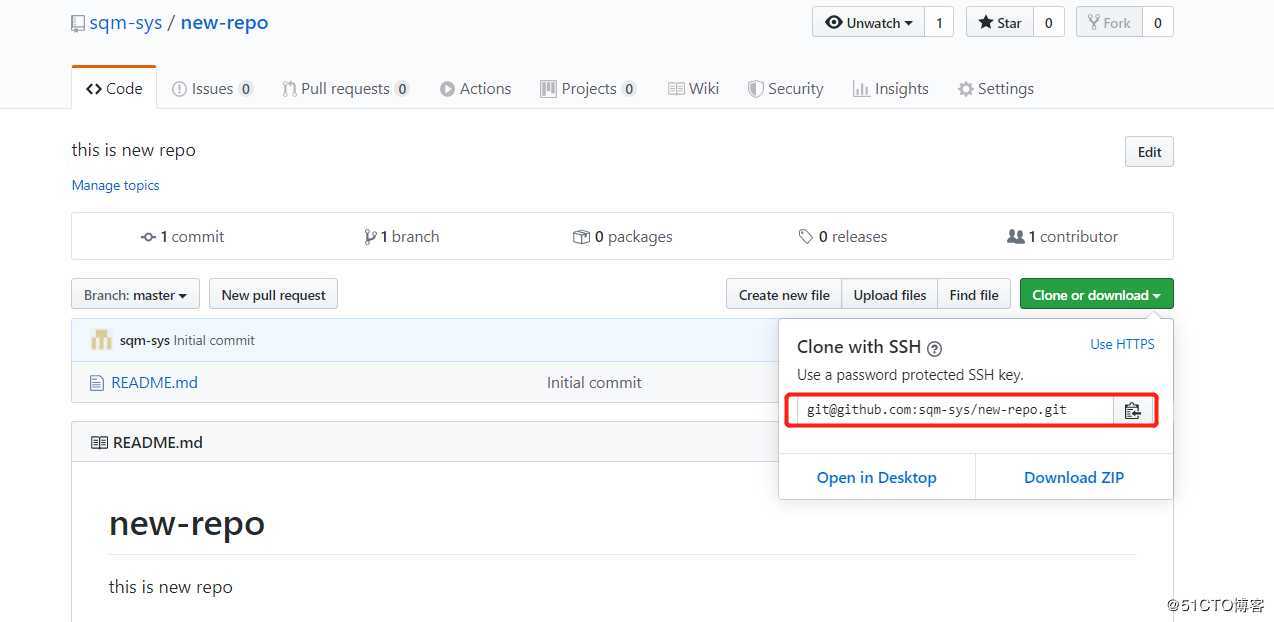Open the new-repo link in title
The image size is (1274, 622).
[224, 22]
